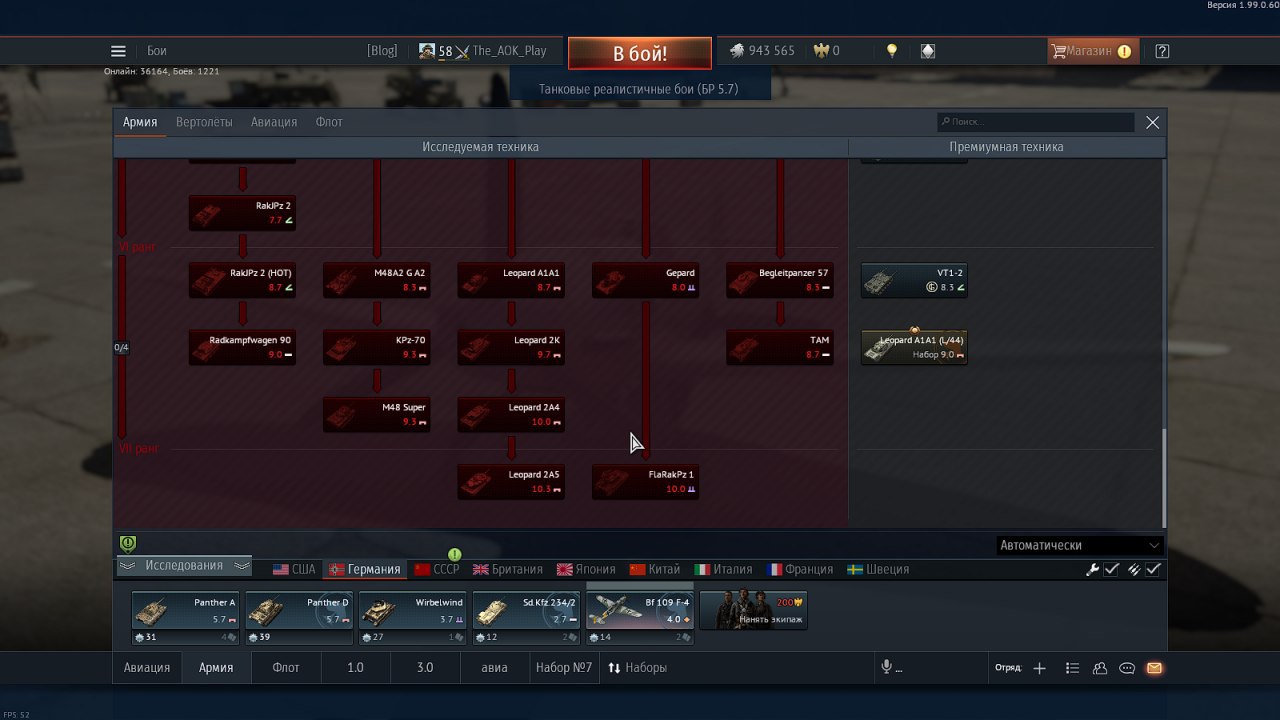Change mode Танковые реалистичные бои
1280x720 pixels.
coord(639,89)
